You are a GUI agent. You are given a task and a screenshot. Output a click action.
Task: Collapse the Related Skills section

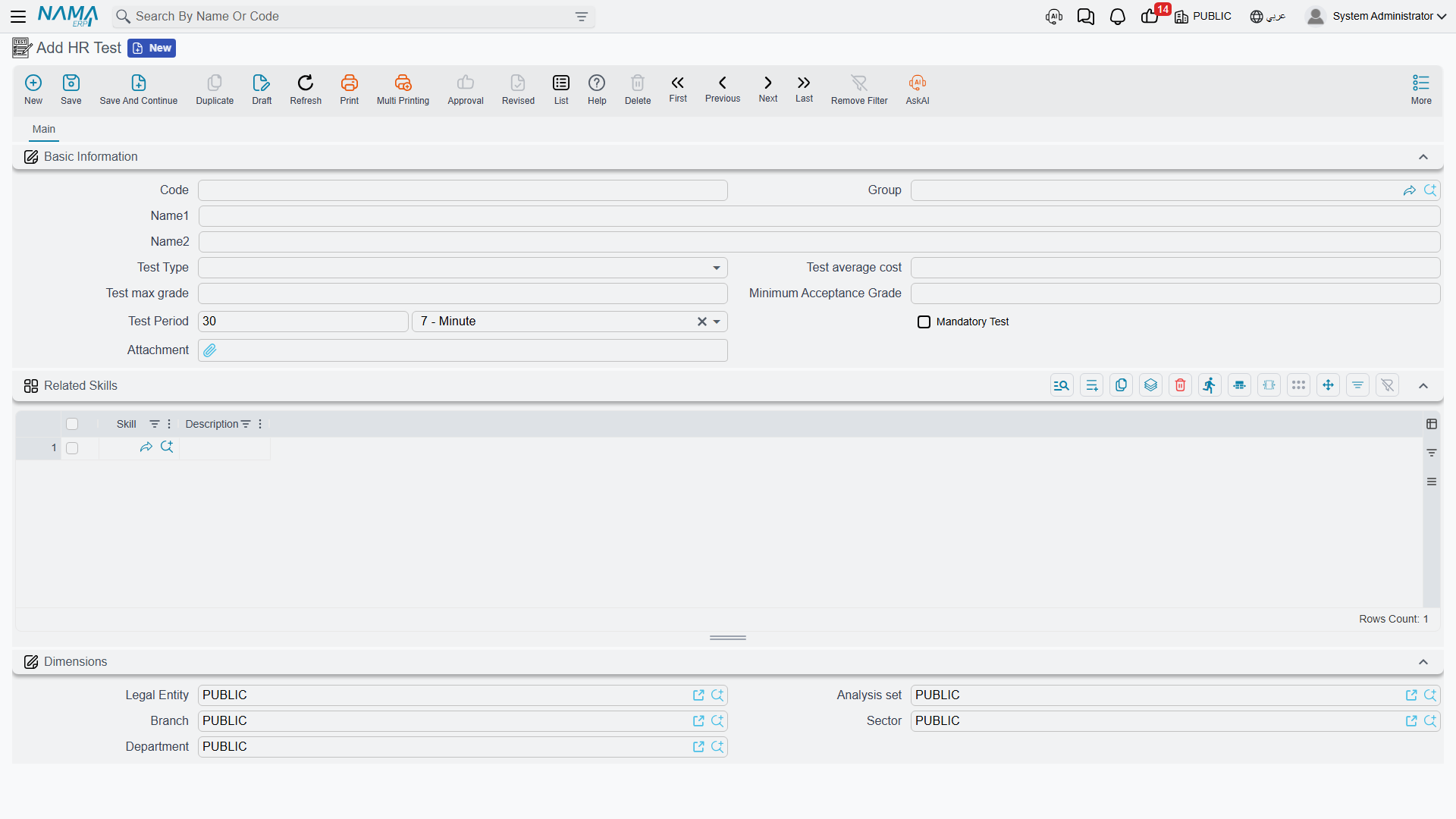tap(1423, 386)
